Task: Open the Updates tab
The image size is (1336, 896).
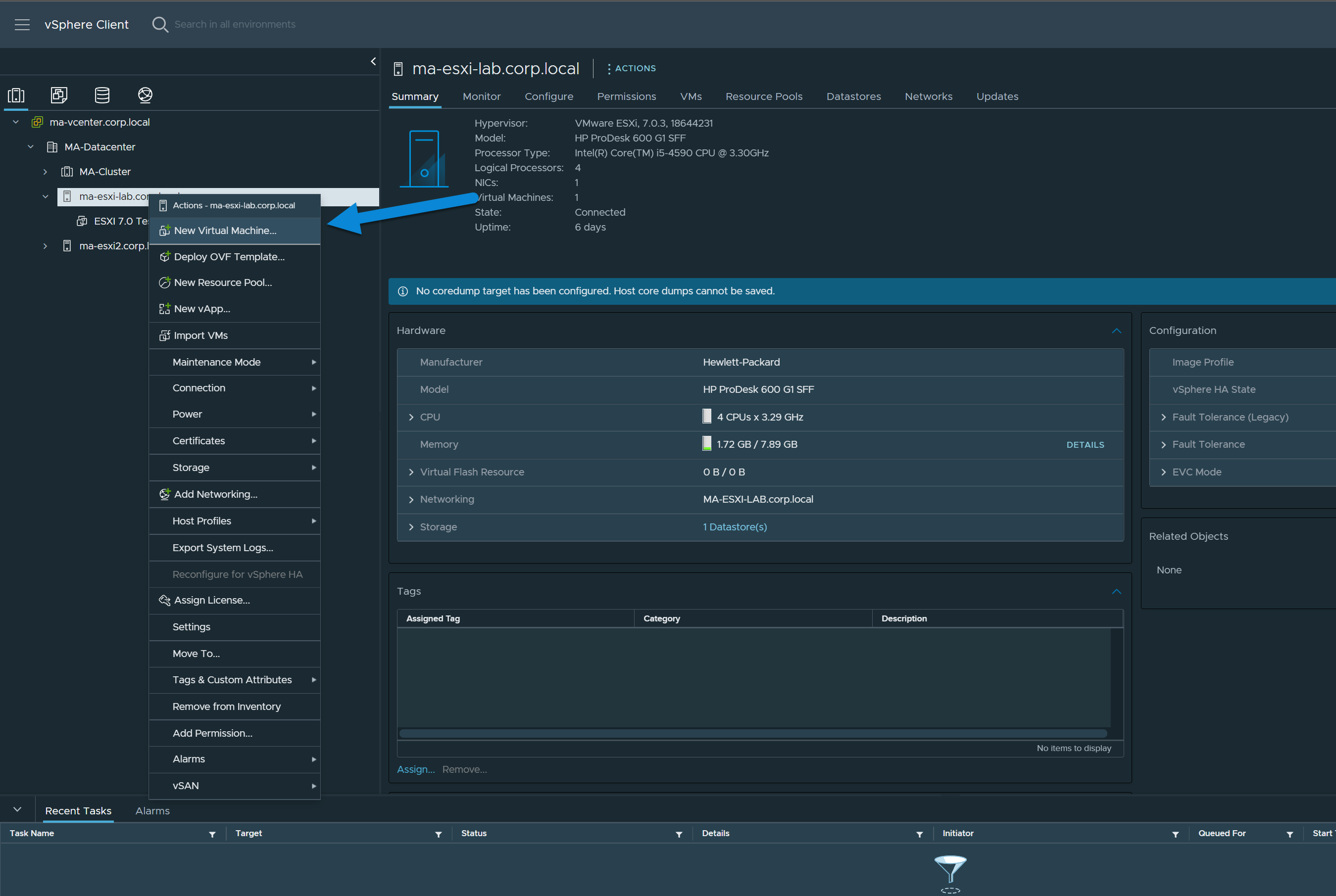Action: (997, 96)
